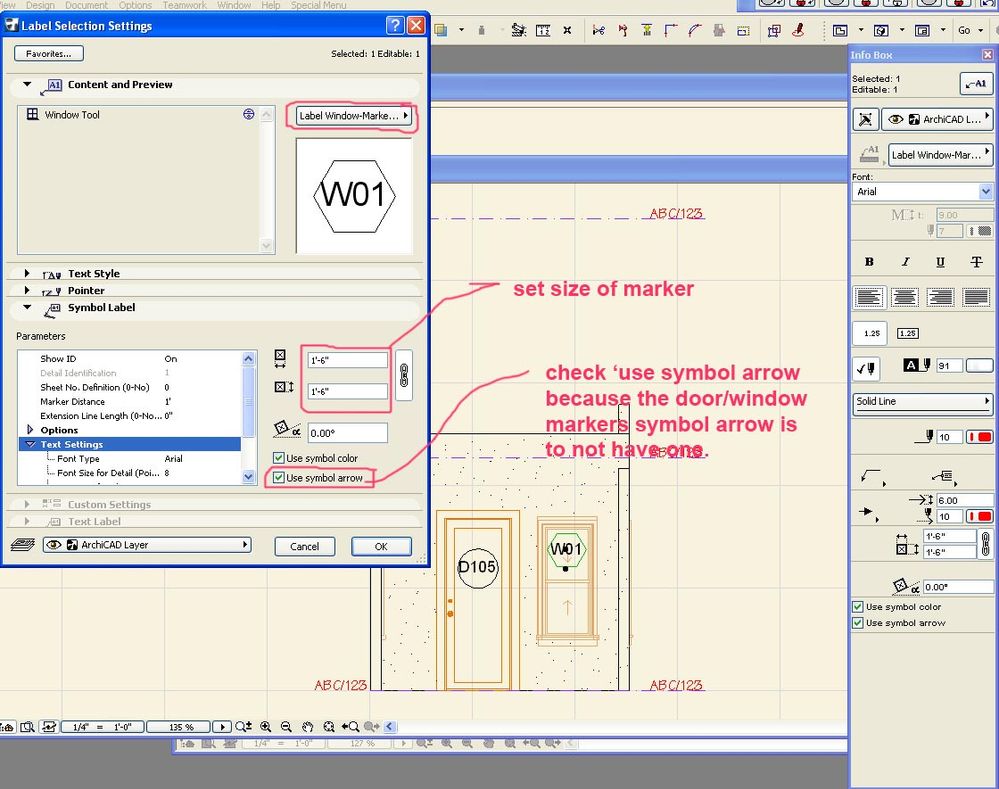Viewport: 999px width, 789px height.
Task: Collapse the Symbol Label section
Action: [x=25, y=307]
